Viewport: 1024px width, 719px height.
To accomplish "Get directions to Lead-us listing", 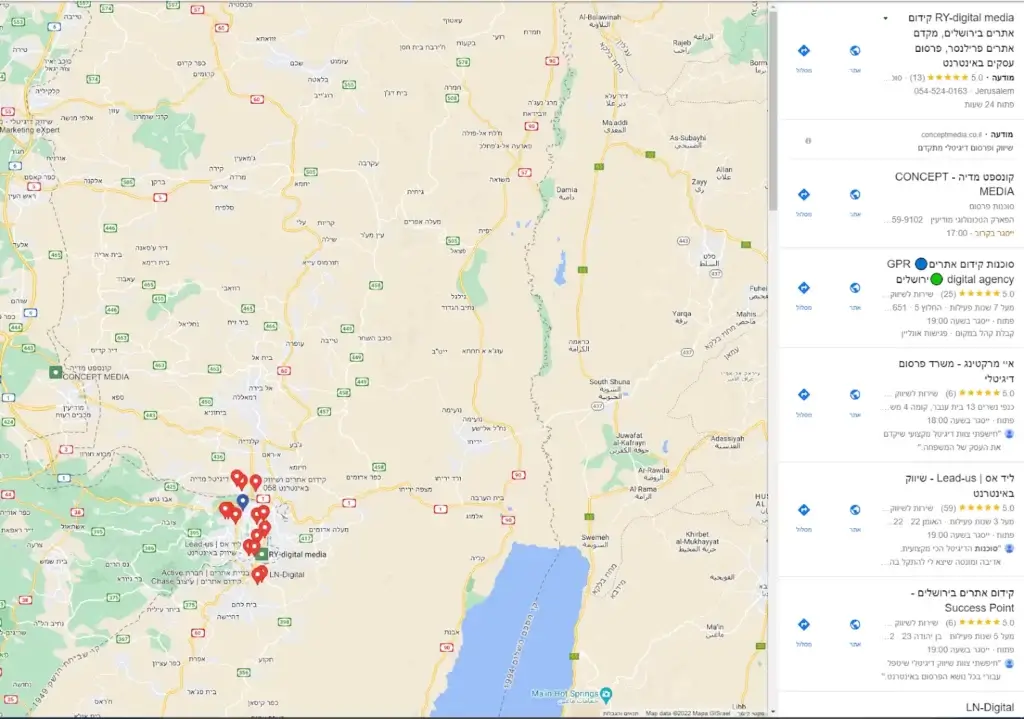I will coord(804,510).
